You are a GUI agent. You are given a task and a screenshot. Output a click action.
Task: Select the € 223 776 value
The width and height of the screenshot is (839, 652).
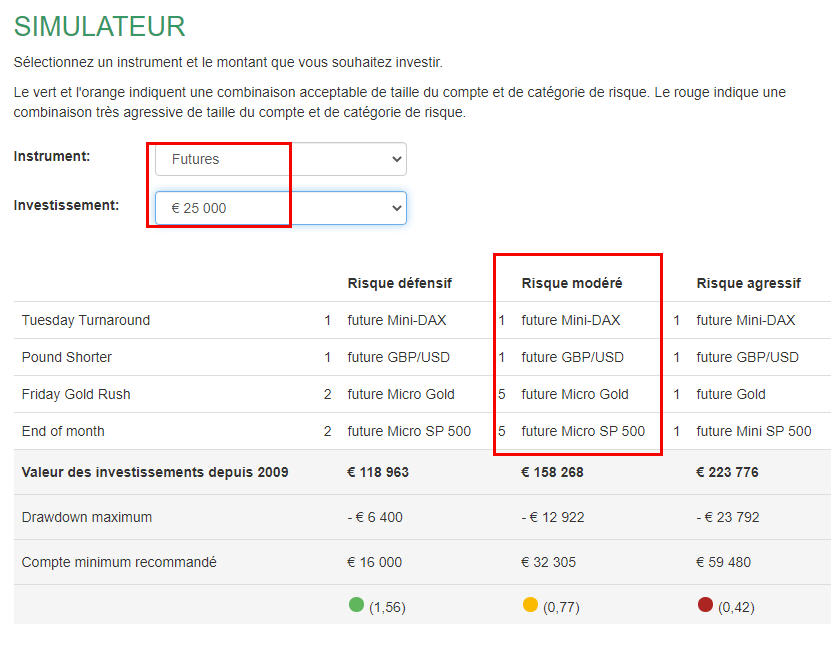click(x=727, y=472)
